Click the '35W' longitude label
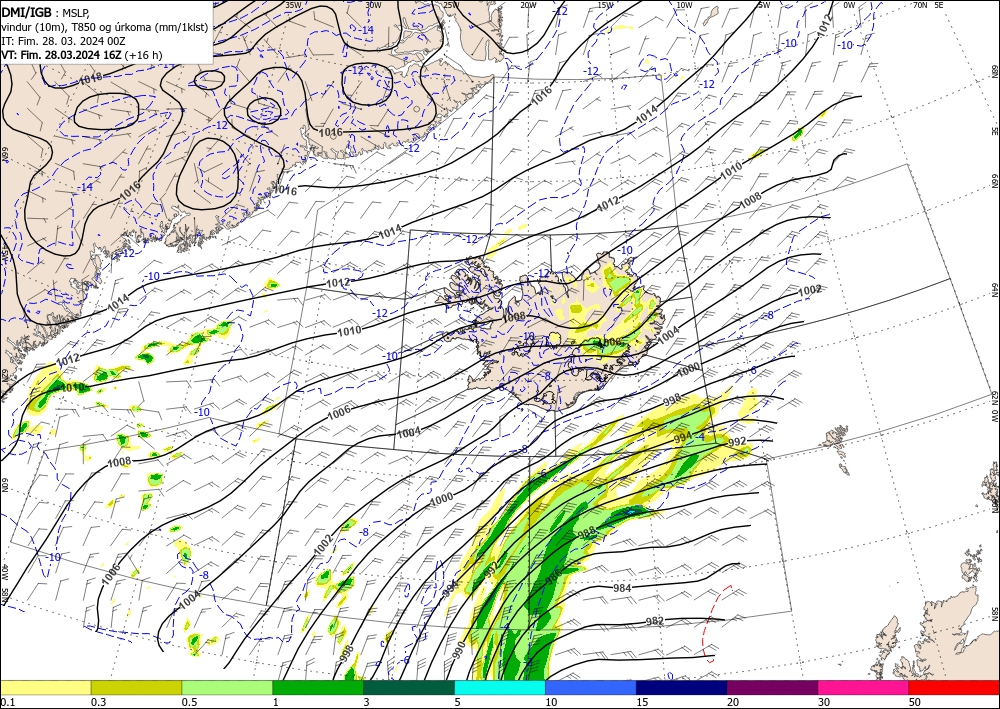The height and width of the screenshot is (709, 1000). click(293, 5)
